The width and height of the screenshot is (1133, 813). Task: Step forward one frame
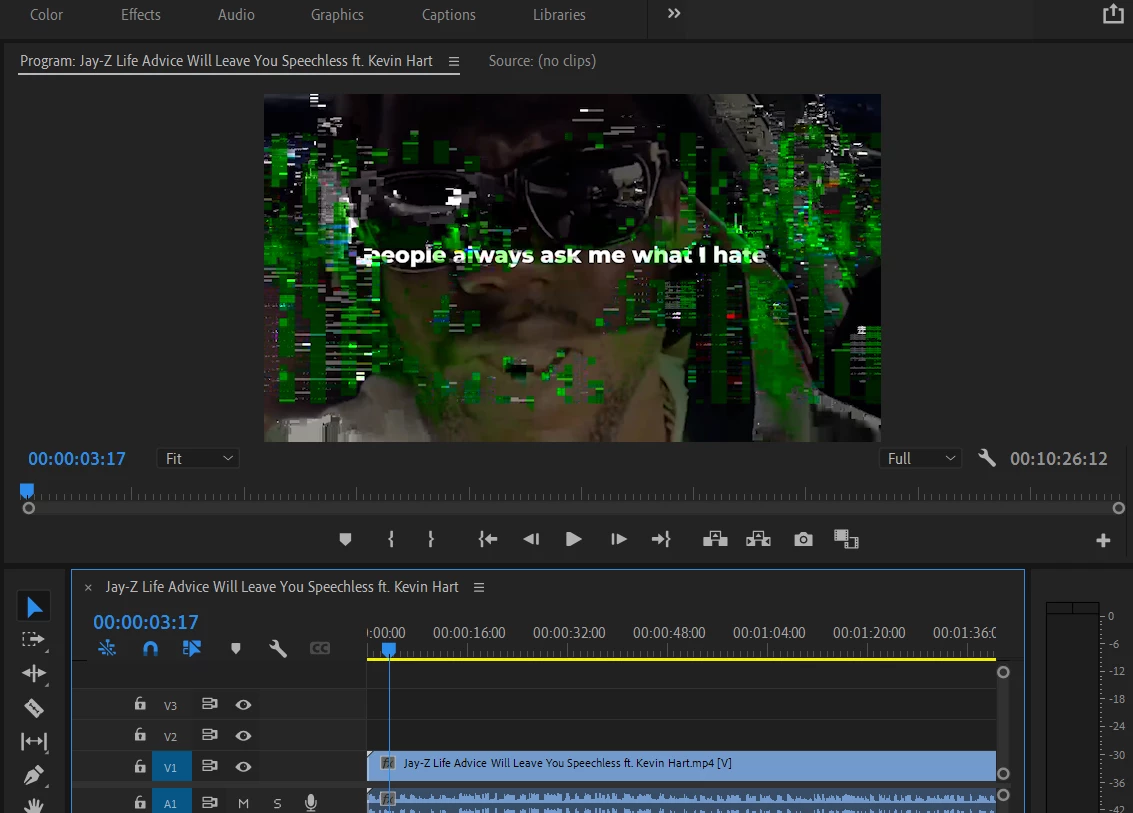(x=619, y=539)
